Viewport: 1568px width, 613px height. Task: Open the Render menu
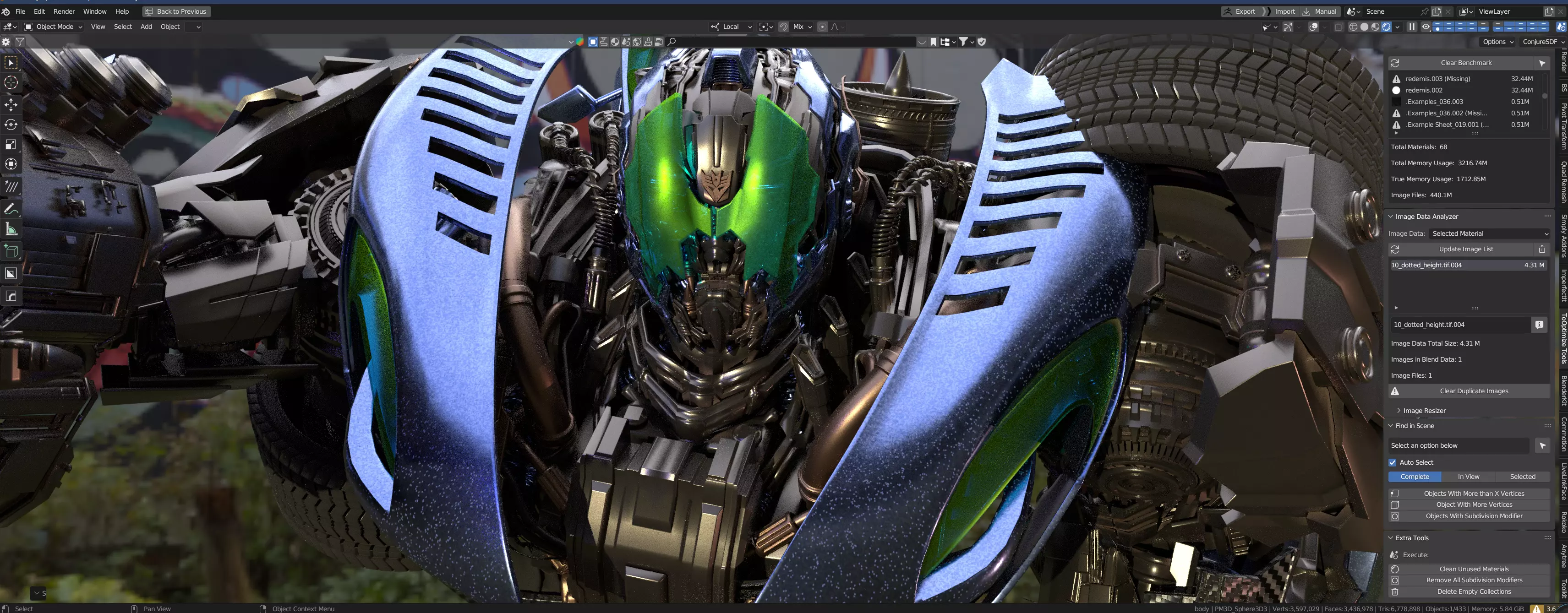point(64,11)
